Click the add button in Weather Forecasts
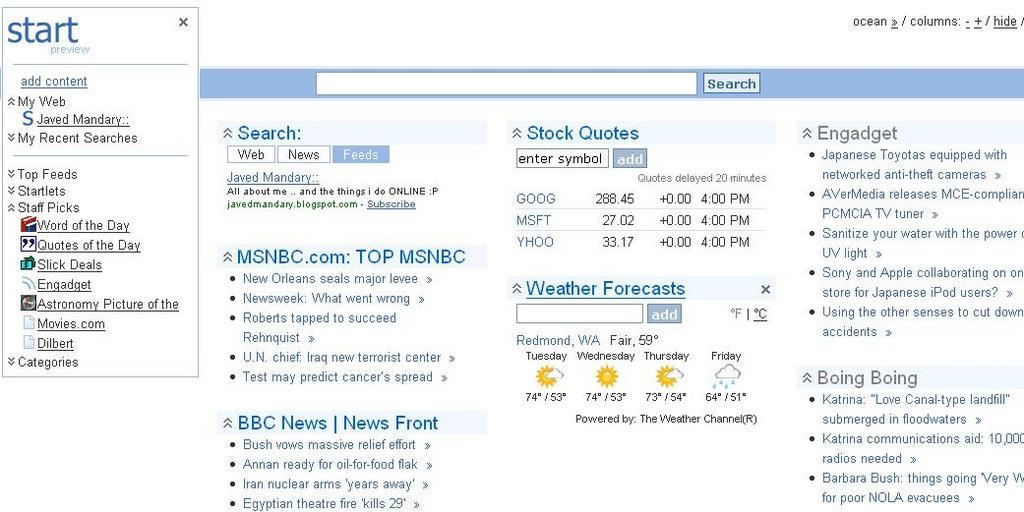The image size is (1024, 512). 664,314
